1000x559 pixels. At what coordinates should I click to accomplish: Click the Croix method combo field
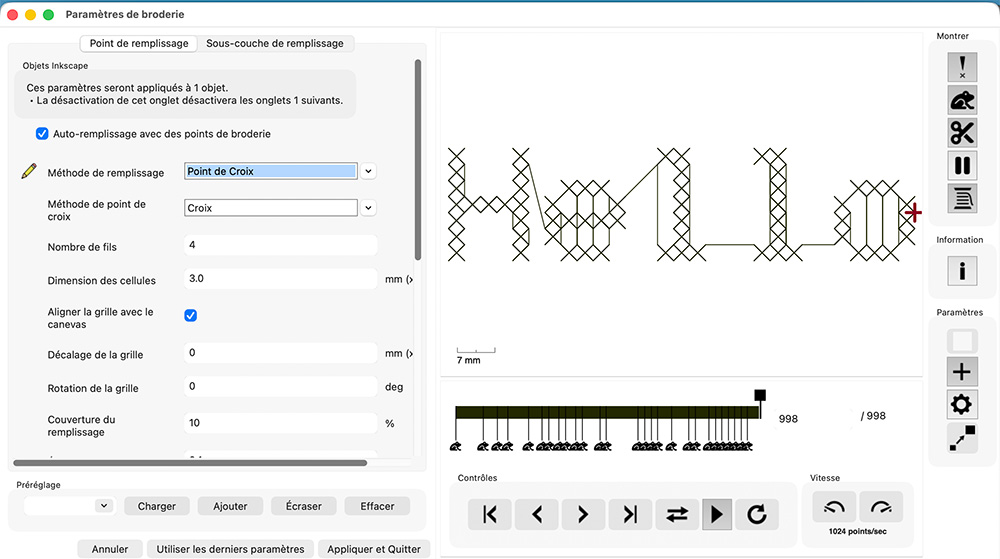pos(270,208)
